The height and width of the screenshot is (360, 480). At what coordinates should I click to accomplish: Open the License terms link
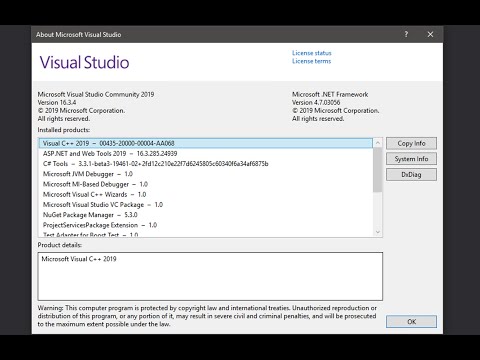point(311,61)
